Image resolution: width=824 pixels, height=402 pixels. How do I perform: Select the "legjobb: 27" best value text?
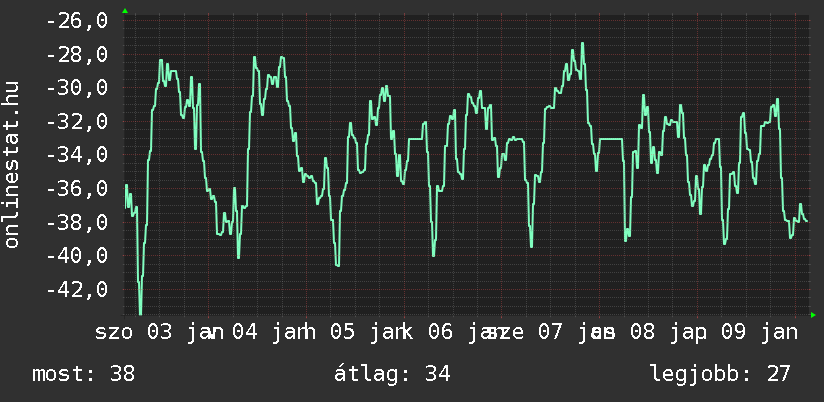(x=720, y=374)
